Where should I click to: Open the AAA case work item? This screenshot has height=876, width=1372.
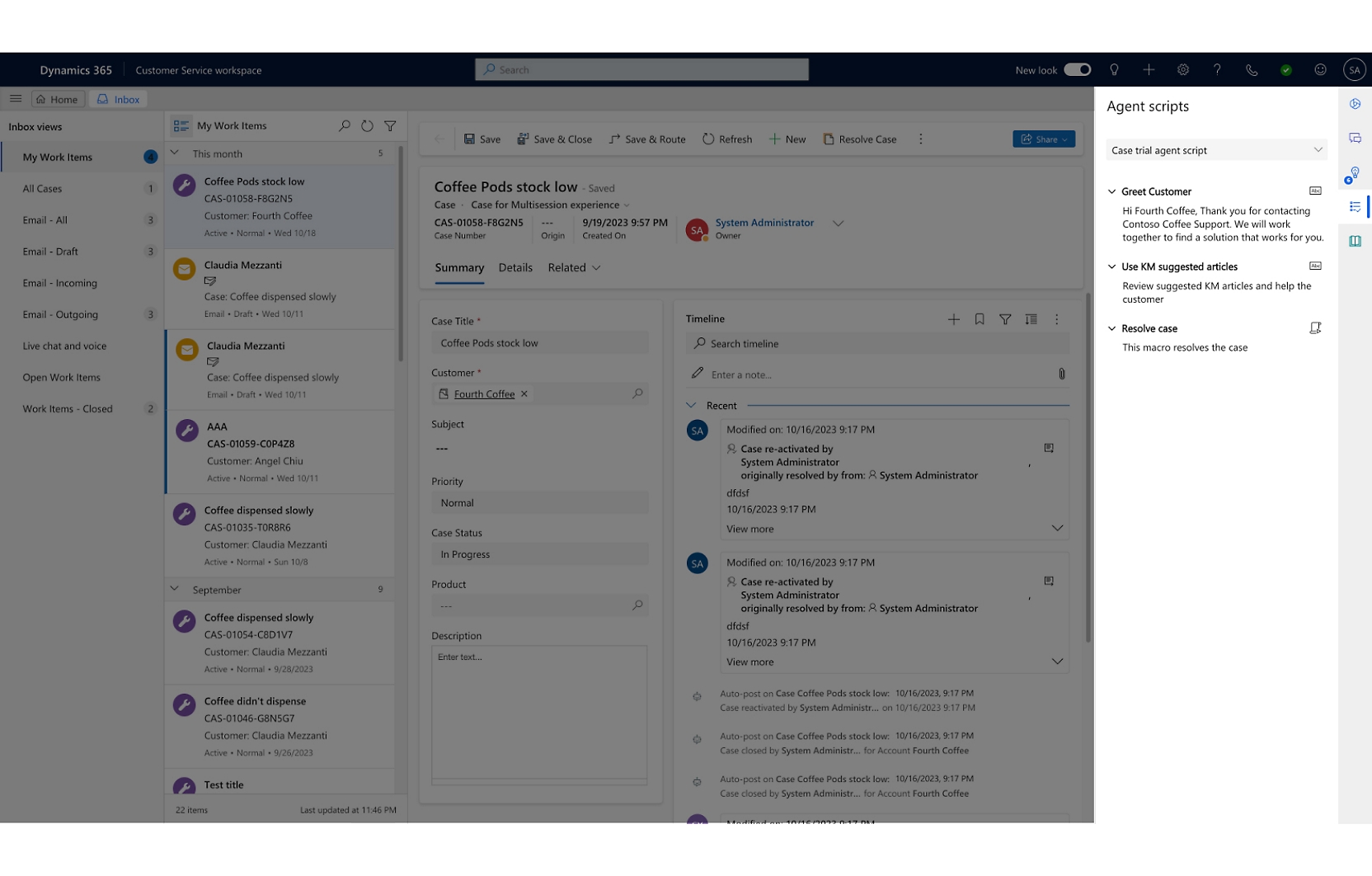pos(281,452)
